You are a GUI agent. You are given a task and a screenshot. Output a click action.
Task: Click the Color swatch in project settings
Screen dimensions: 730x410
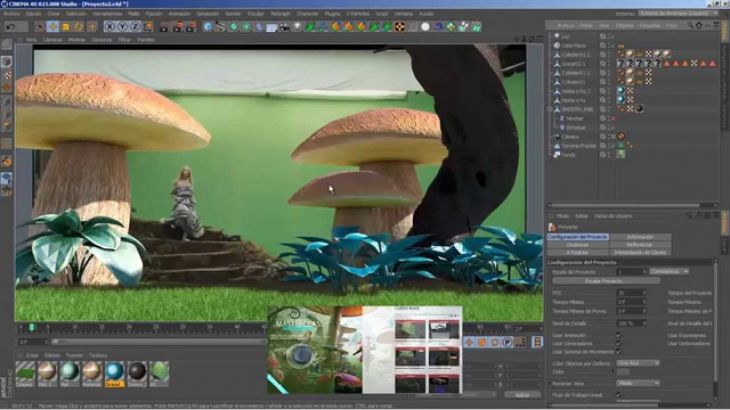(x=623, y=372)
